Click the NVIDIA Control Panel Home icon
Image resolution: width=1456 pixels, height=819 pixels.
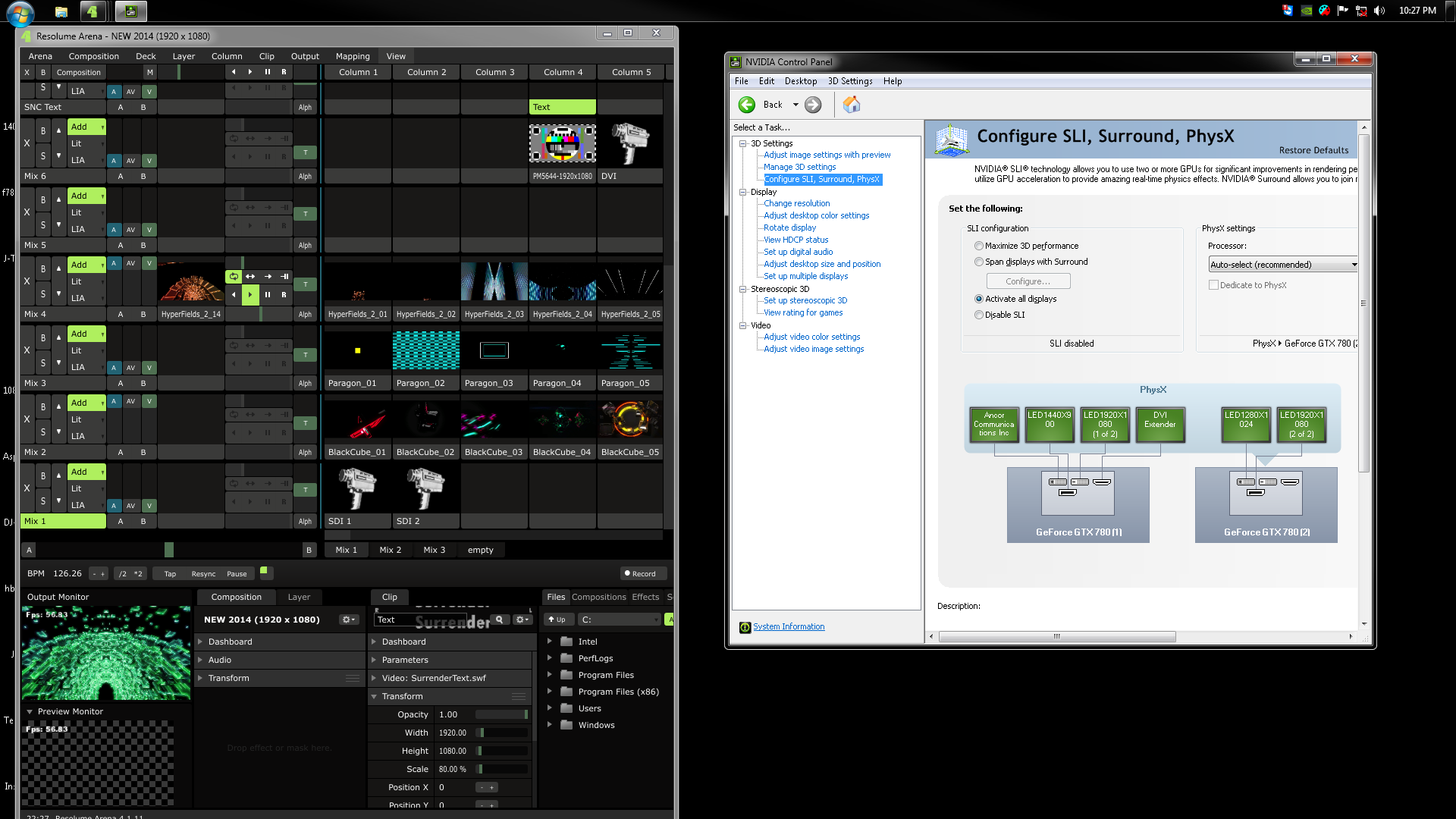pos(852,105)
